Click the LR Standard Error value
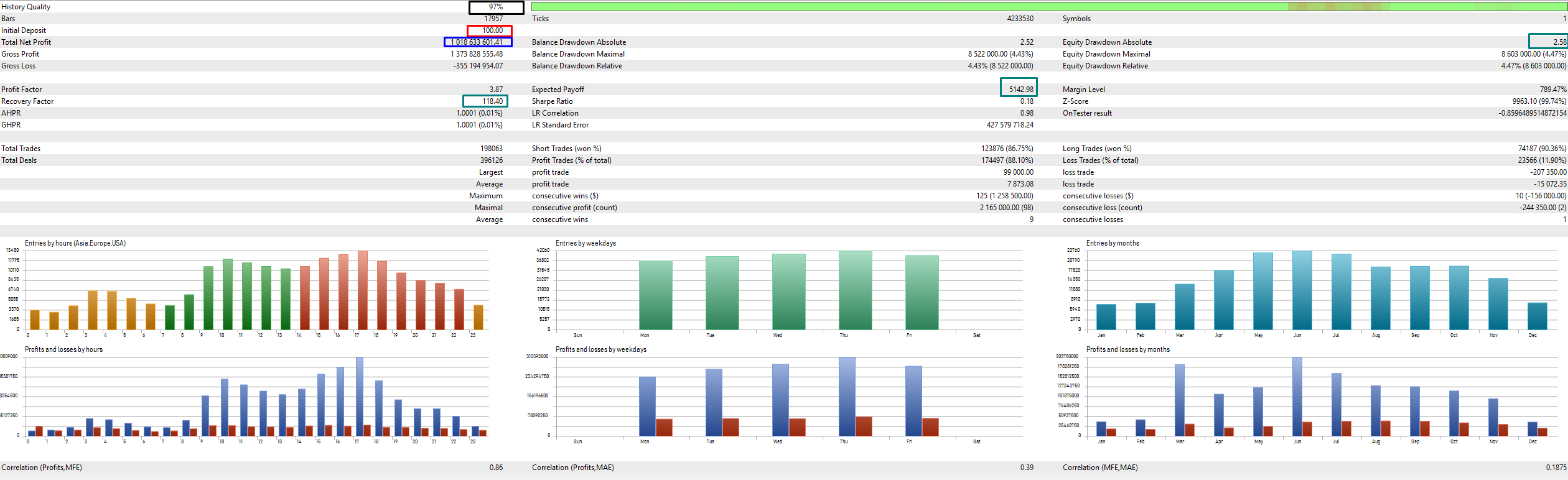Viewport: 1568px width, 480px height. (1010, 125)
